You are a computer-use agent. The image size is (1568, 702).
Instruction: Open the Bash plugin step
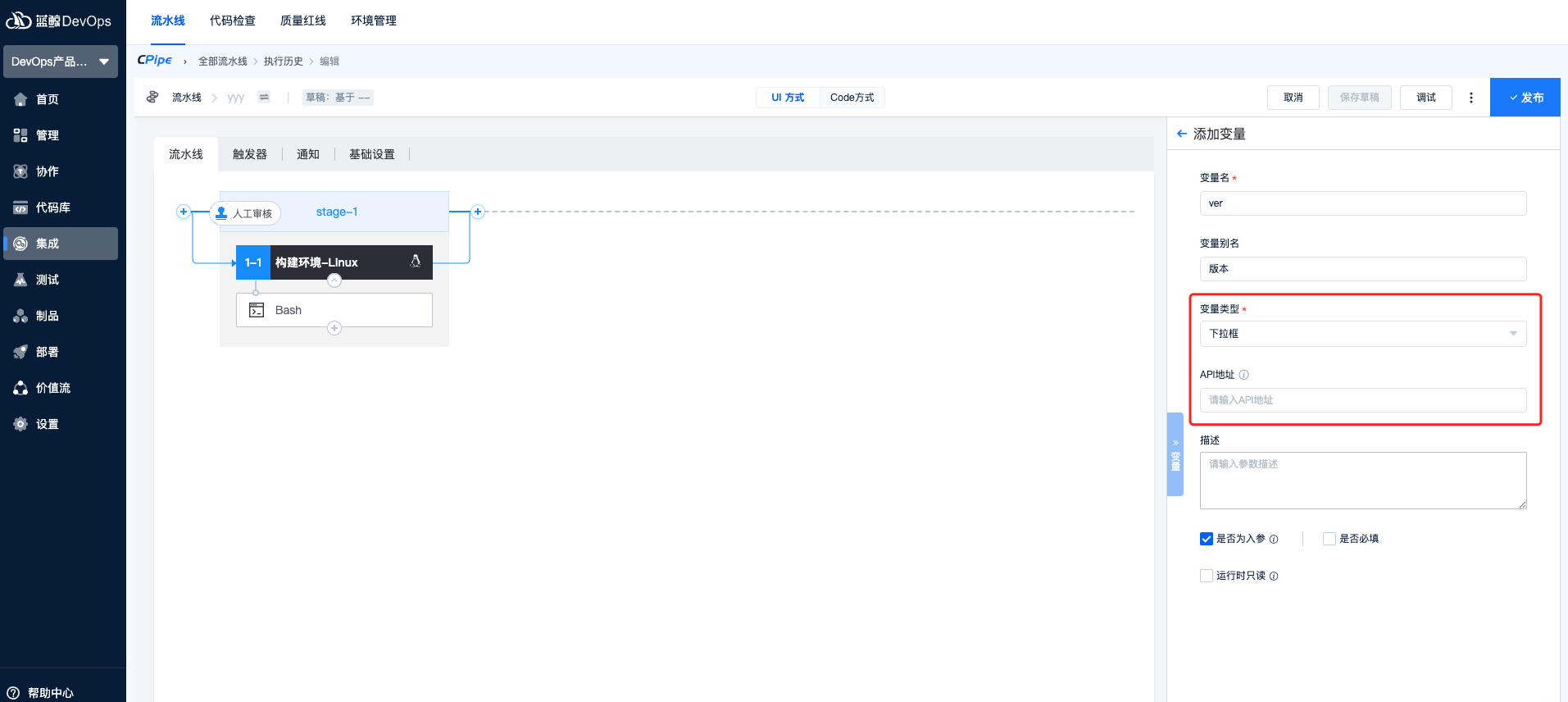334,310
